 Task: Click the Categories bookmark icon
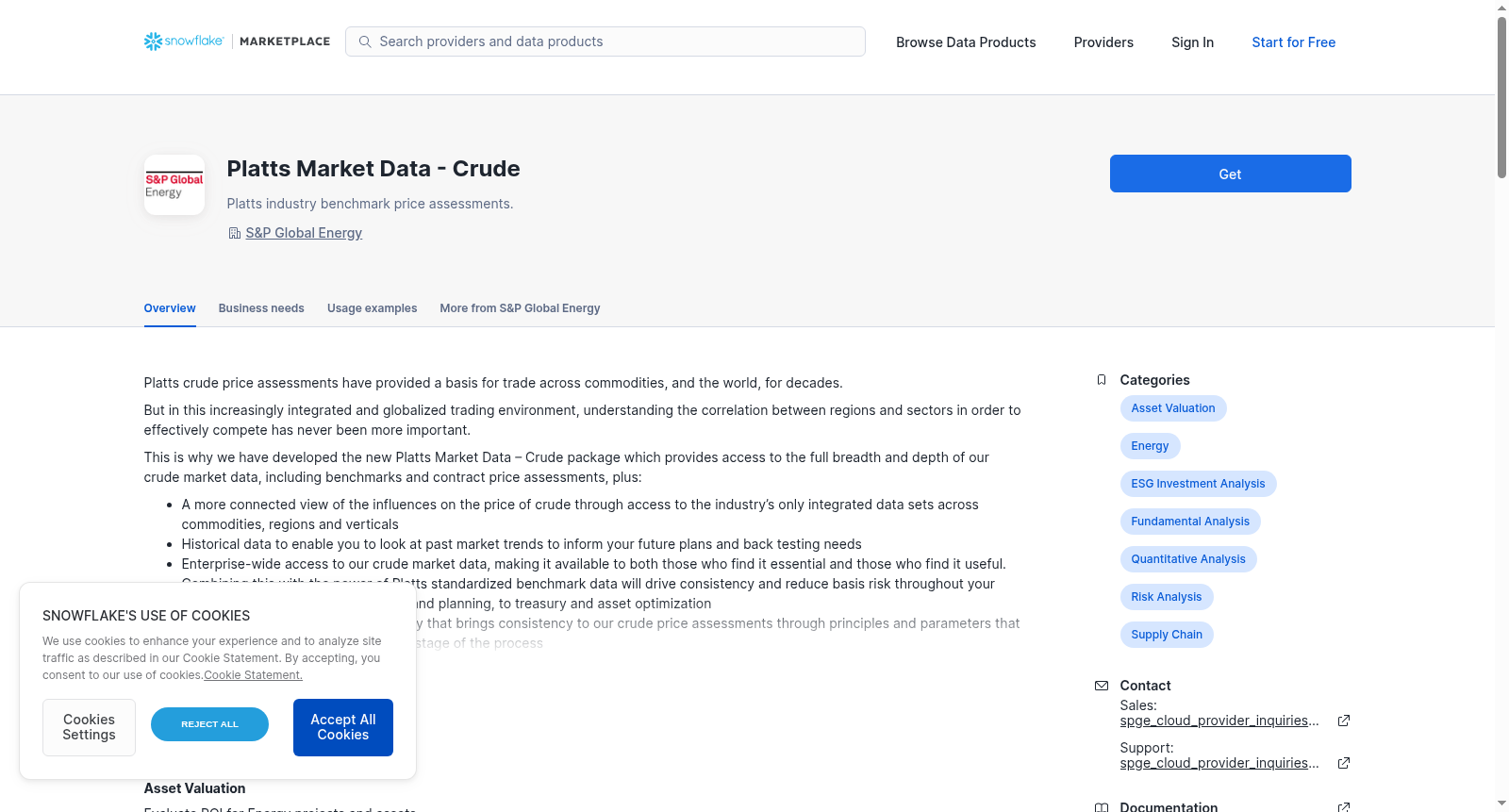coord(1101,380)
